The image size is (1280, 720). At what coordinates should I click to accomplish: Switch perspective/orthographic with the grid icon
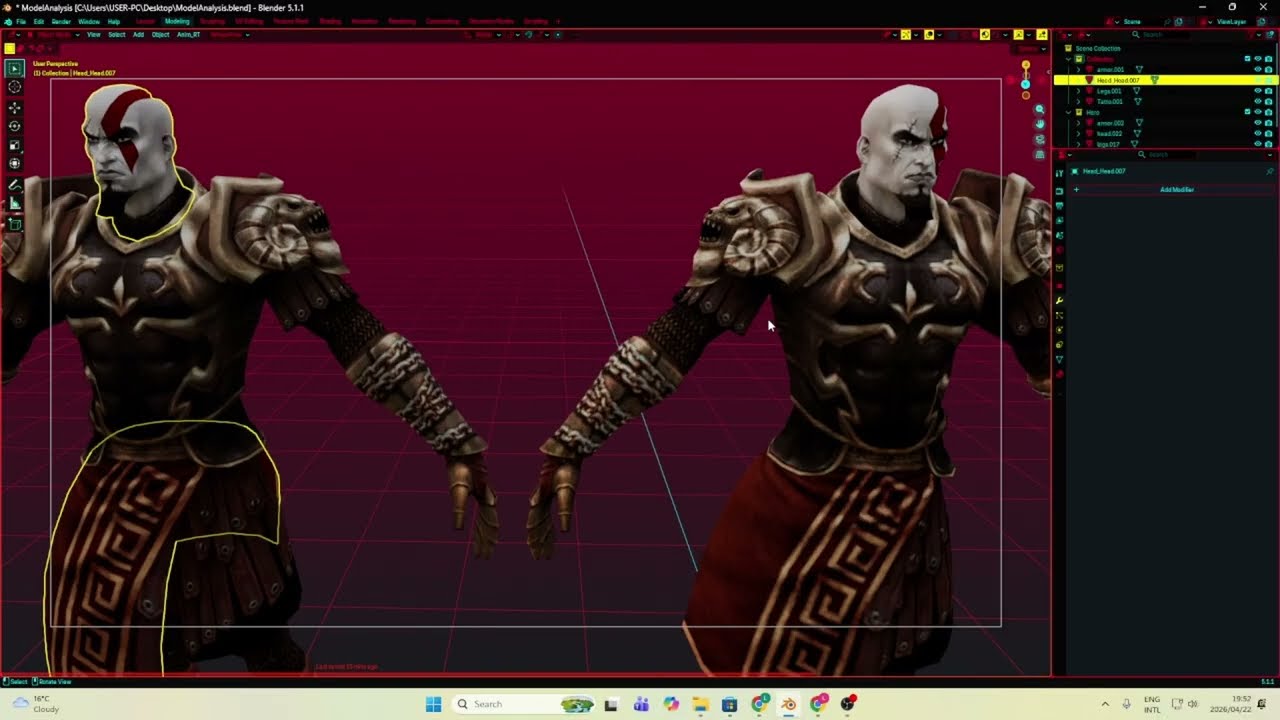click(x=1040, y=153)
